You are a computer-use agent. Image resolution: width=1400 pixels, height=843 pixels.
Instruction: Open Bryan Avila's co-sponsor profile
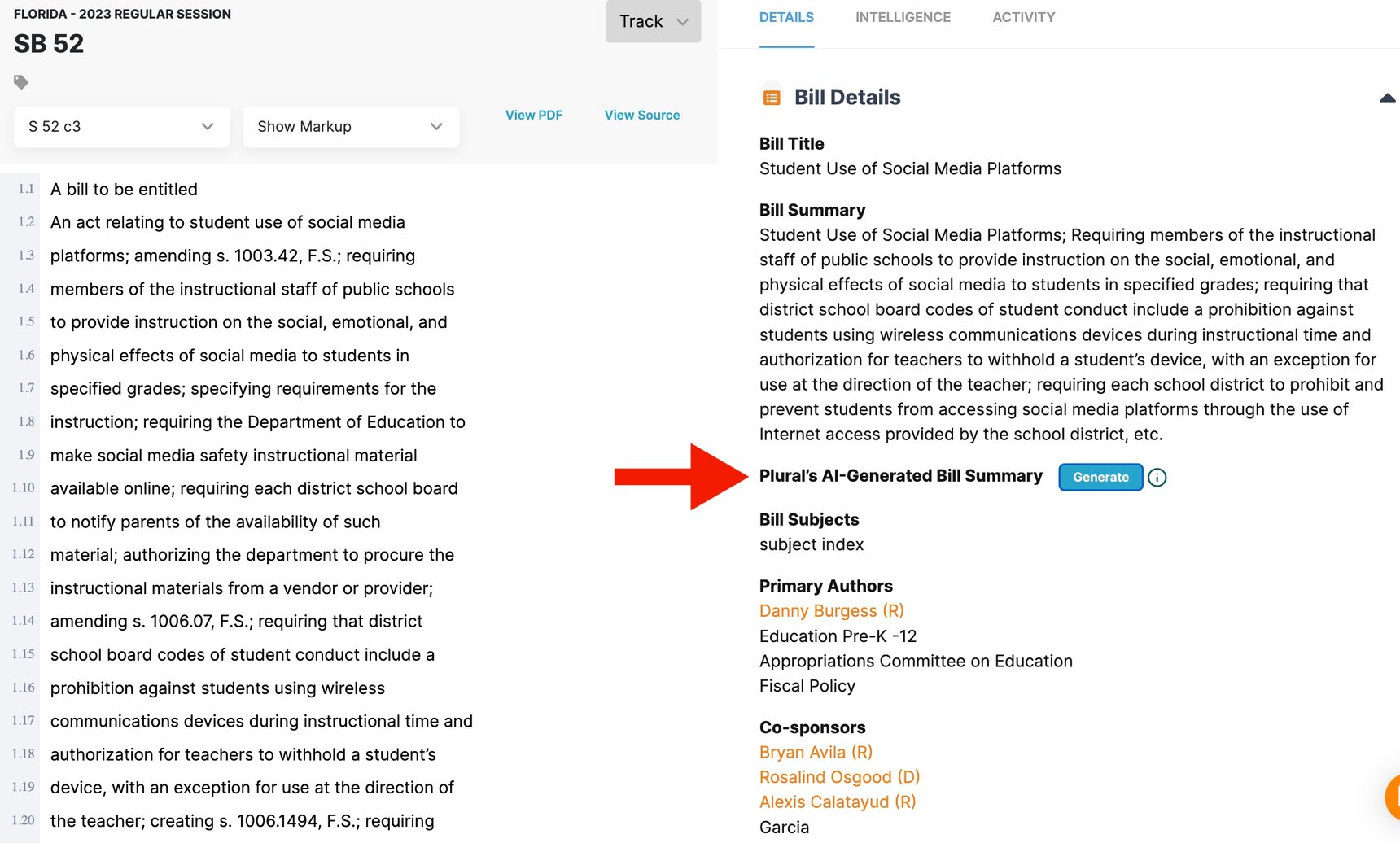816,752
